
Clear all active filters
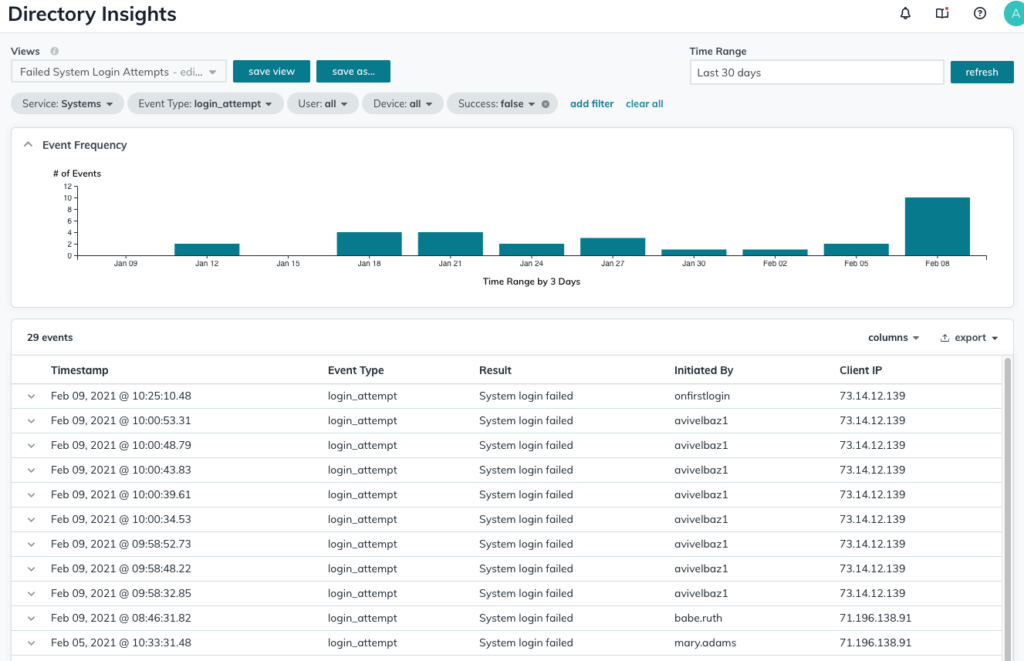click(x=644, y=103)
